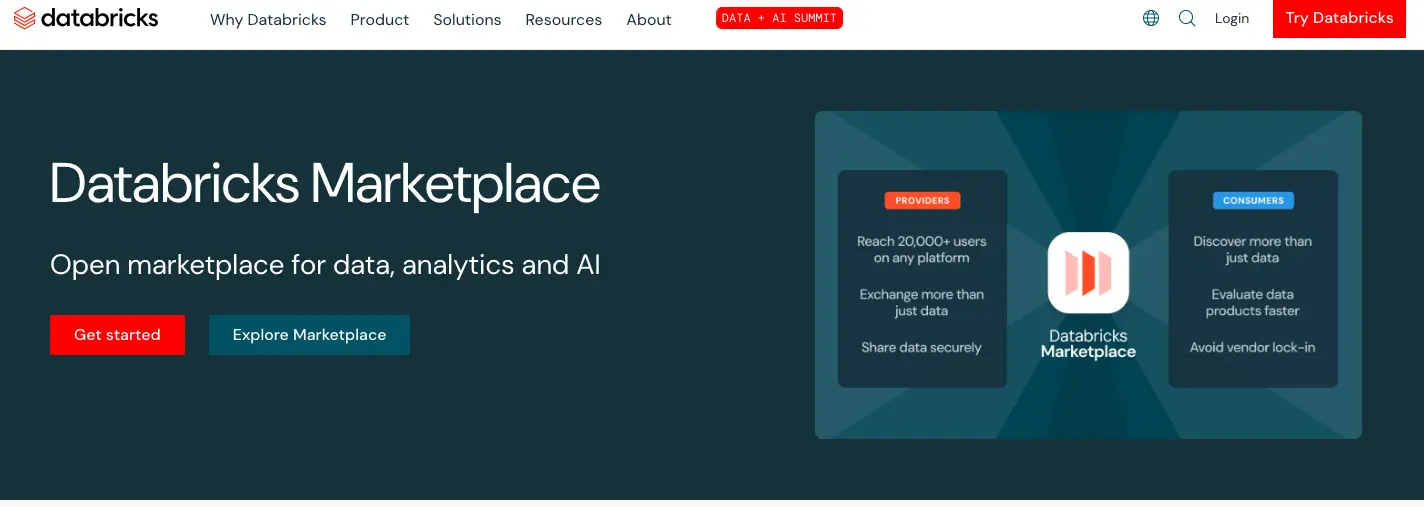1424x507 pixels.
Task: Open the search magnifier icon
Action: pyautogui.click(x=1187, y=18)
